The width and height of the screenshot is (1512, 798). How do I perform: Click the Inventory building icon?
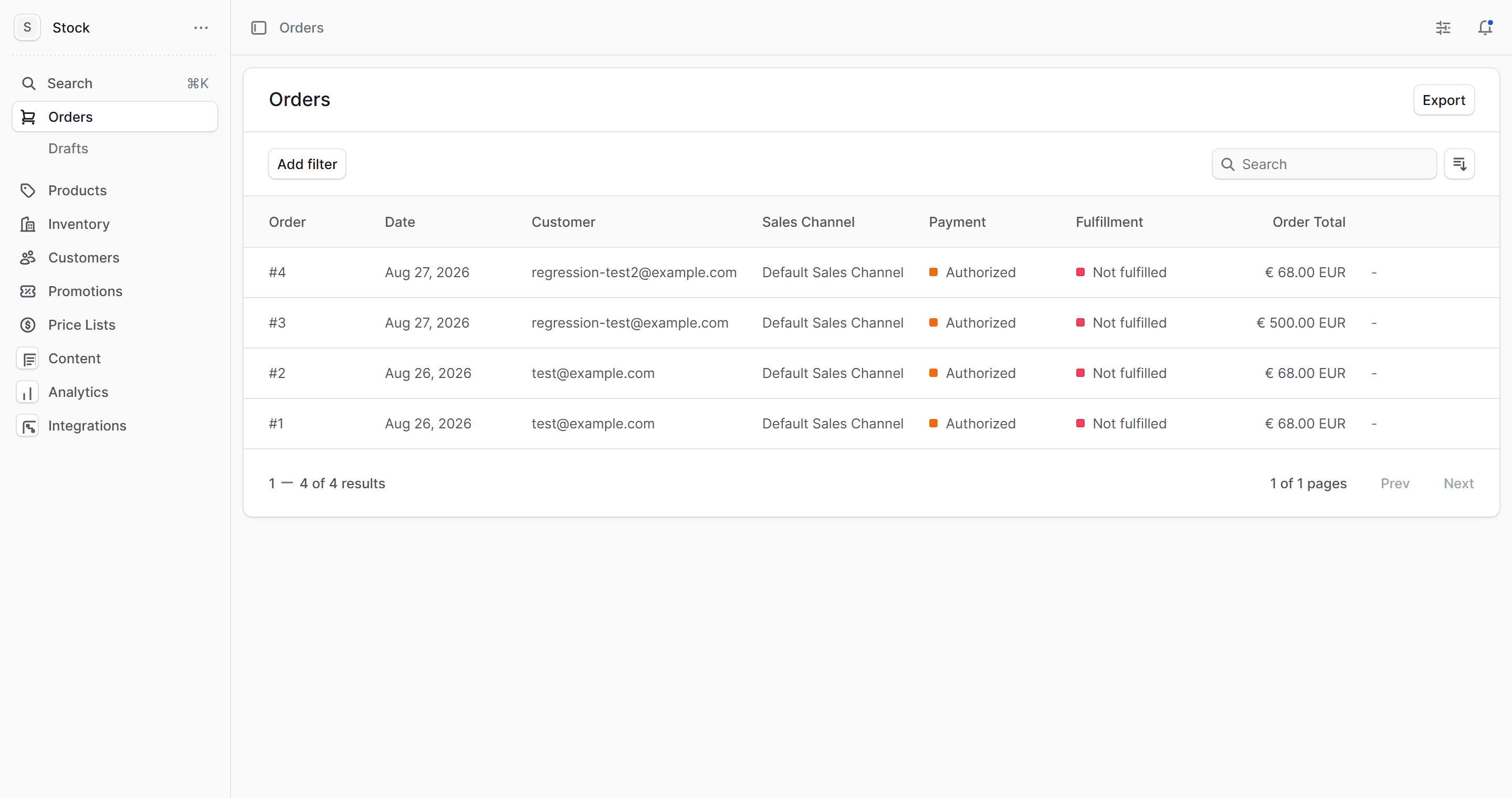point(28,224)
